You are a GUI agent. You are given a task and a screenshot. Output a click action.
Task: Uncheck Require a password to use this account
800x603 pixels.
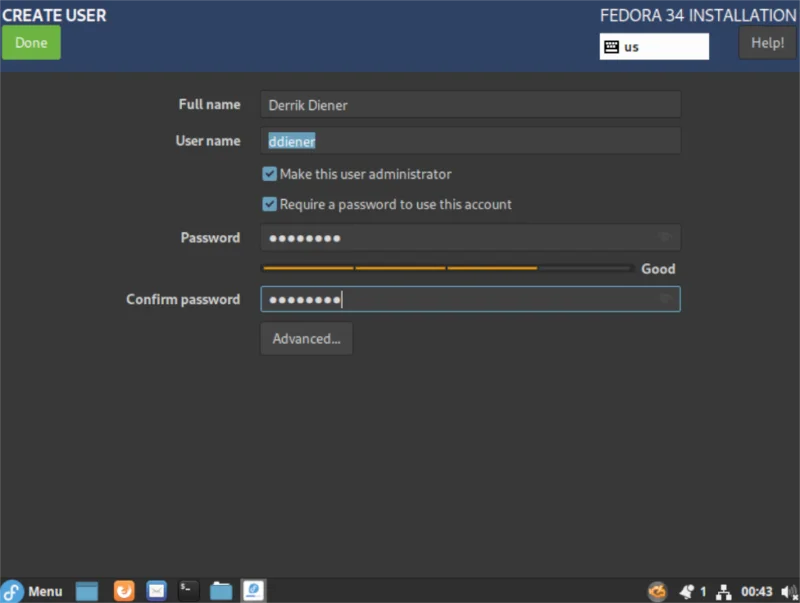269,205
